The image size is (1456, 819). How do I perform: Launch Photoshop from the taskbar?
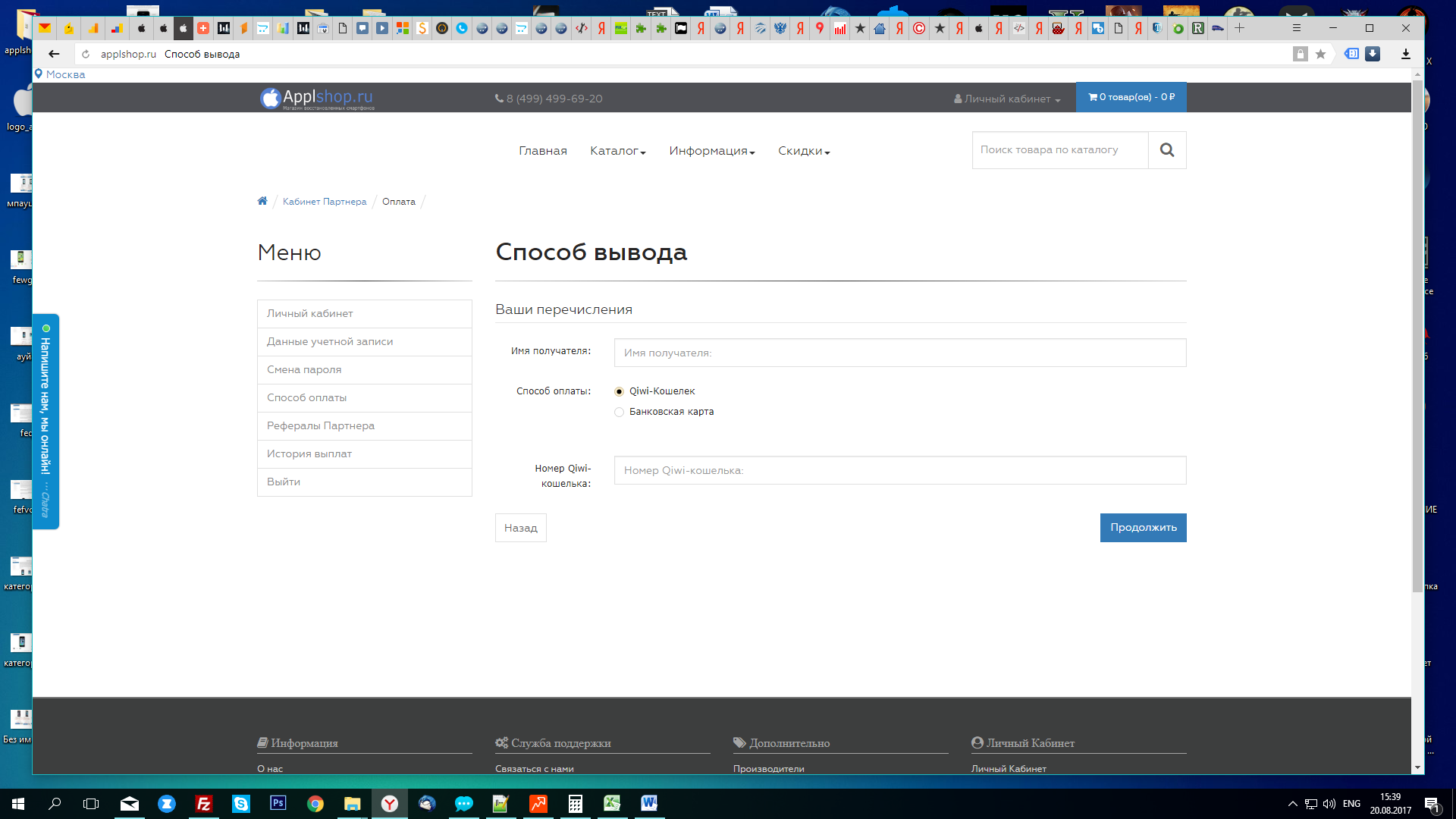(x=278, y=803)
